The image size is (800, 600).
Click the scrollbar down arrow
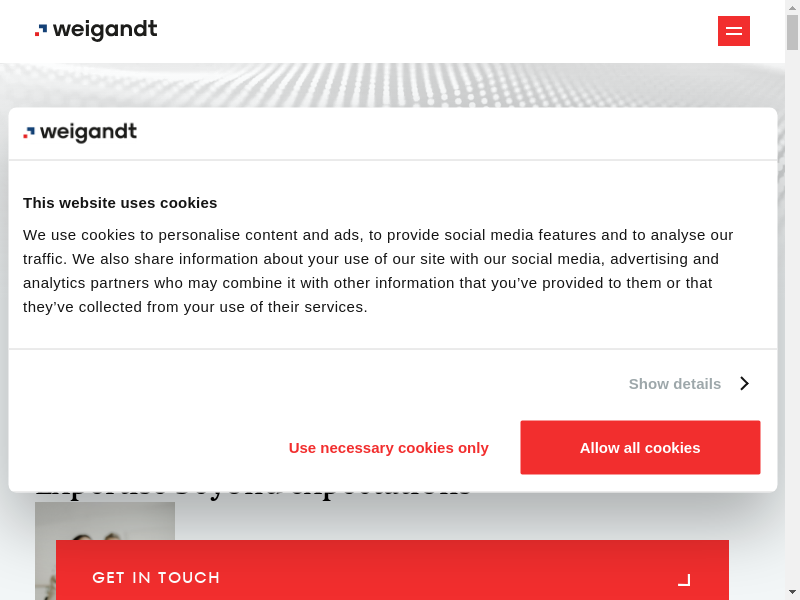792,592
